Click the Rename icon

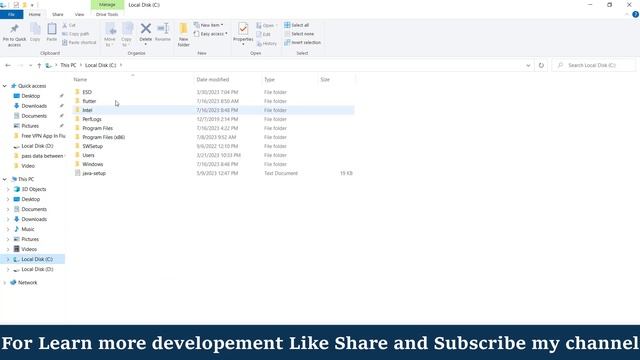point(163,29)
